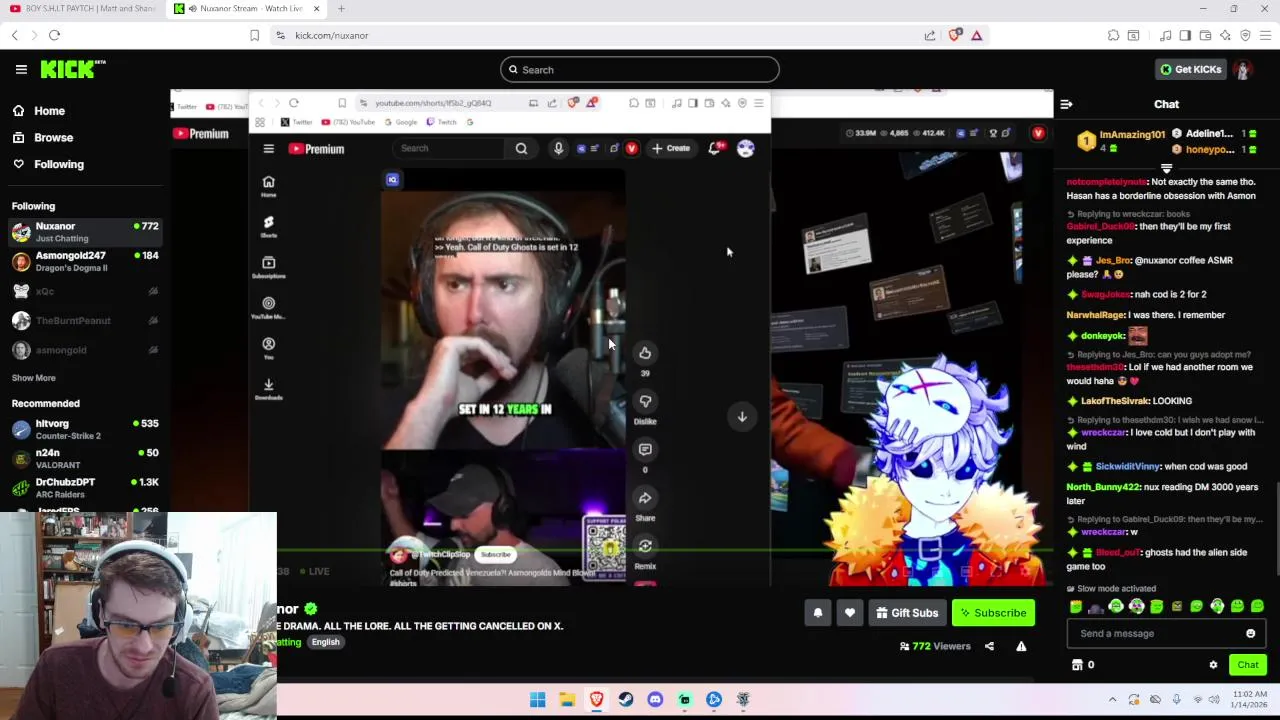This screenshot has height=720, width=1280.
Task: Open DrChubzDPT recommended channel
Action: click(85, 487)
